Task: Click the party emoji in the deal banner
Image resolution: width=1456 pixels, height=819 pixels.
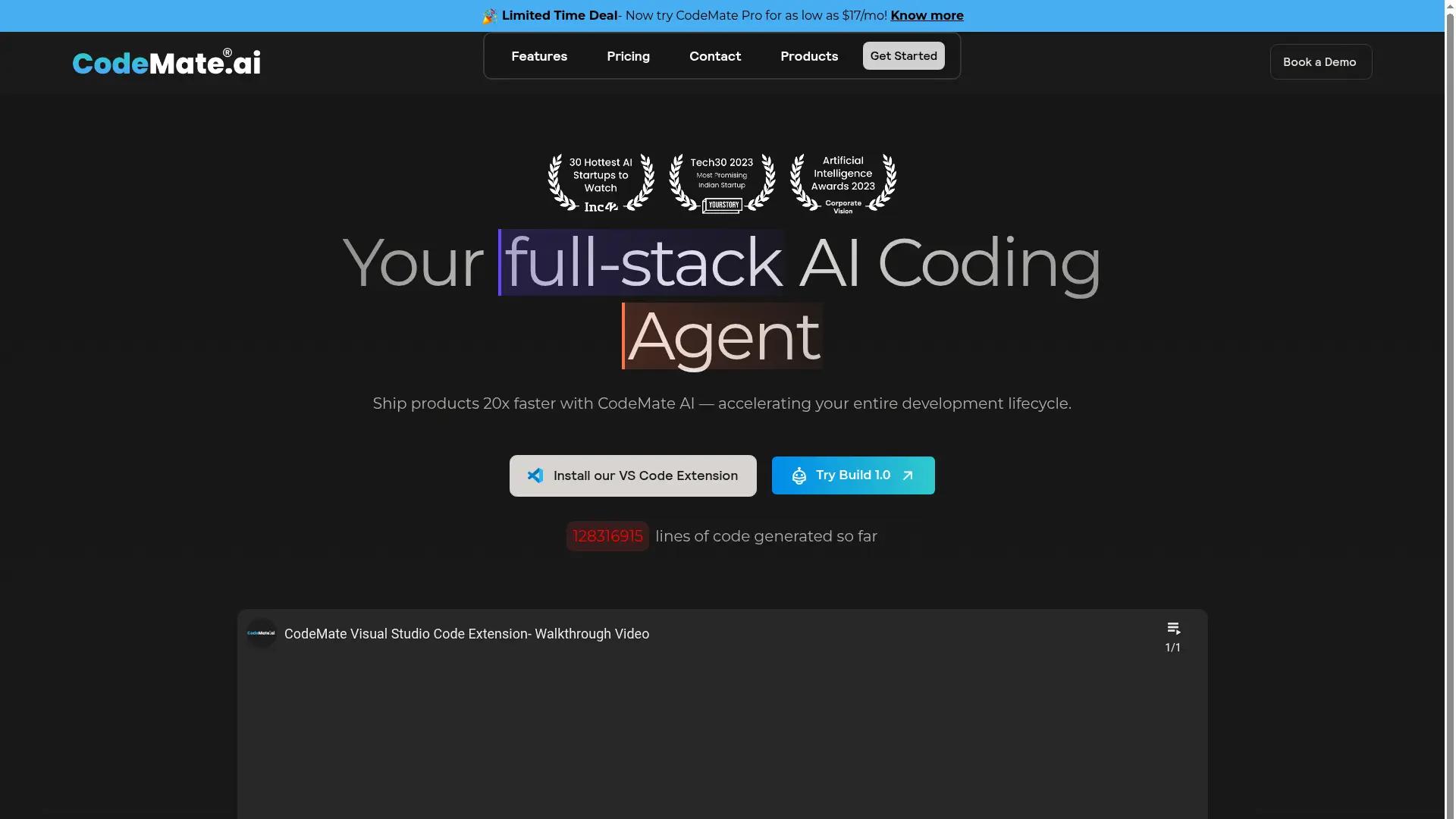Action: point(489,15)
